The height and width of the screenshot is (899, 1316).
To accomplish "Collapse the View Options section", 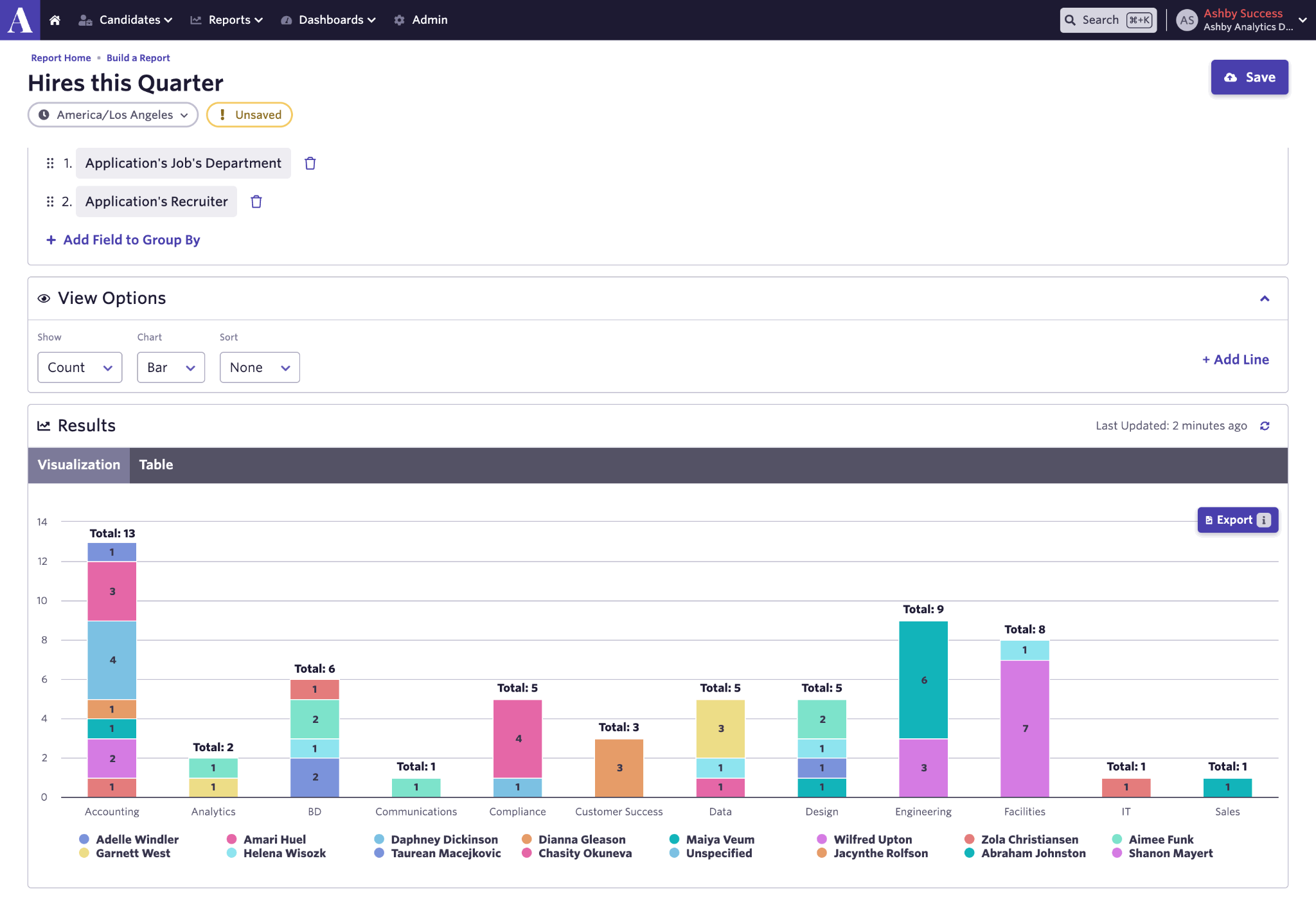I will [x=1265, y=299].
